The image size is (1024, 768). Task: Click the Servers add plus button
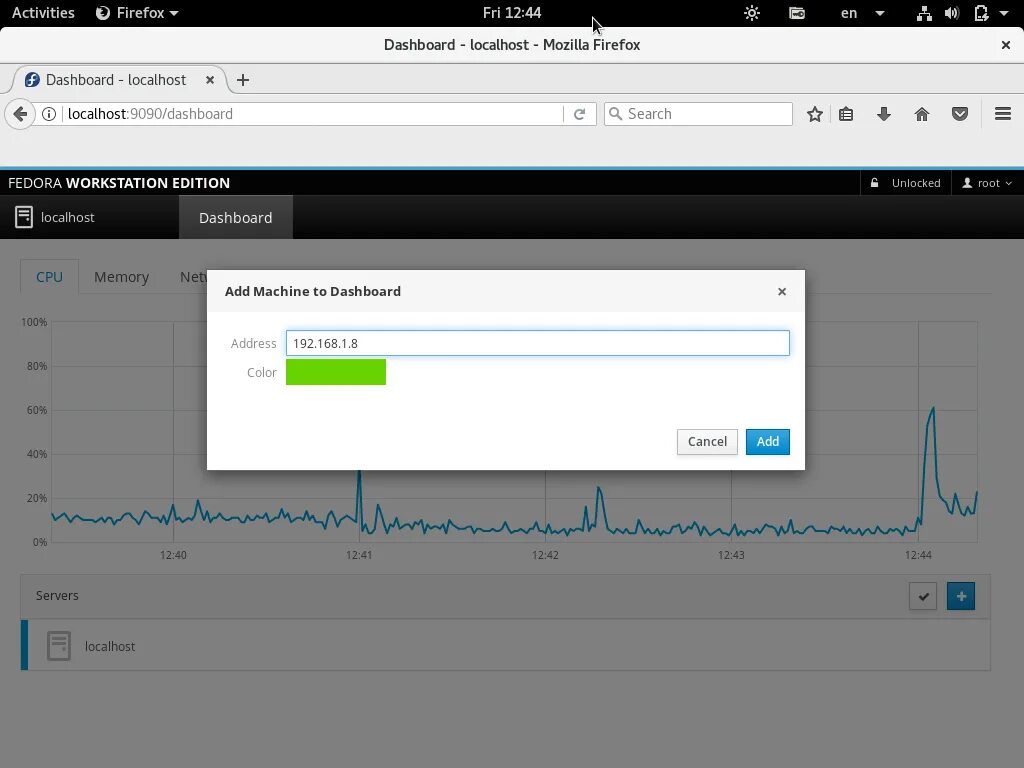coord(961,596)
